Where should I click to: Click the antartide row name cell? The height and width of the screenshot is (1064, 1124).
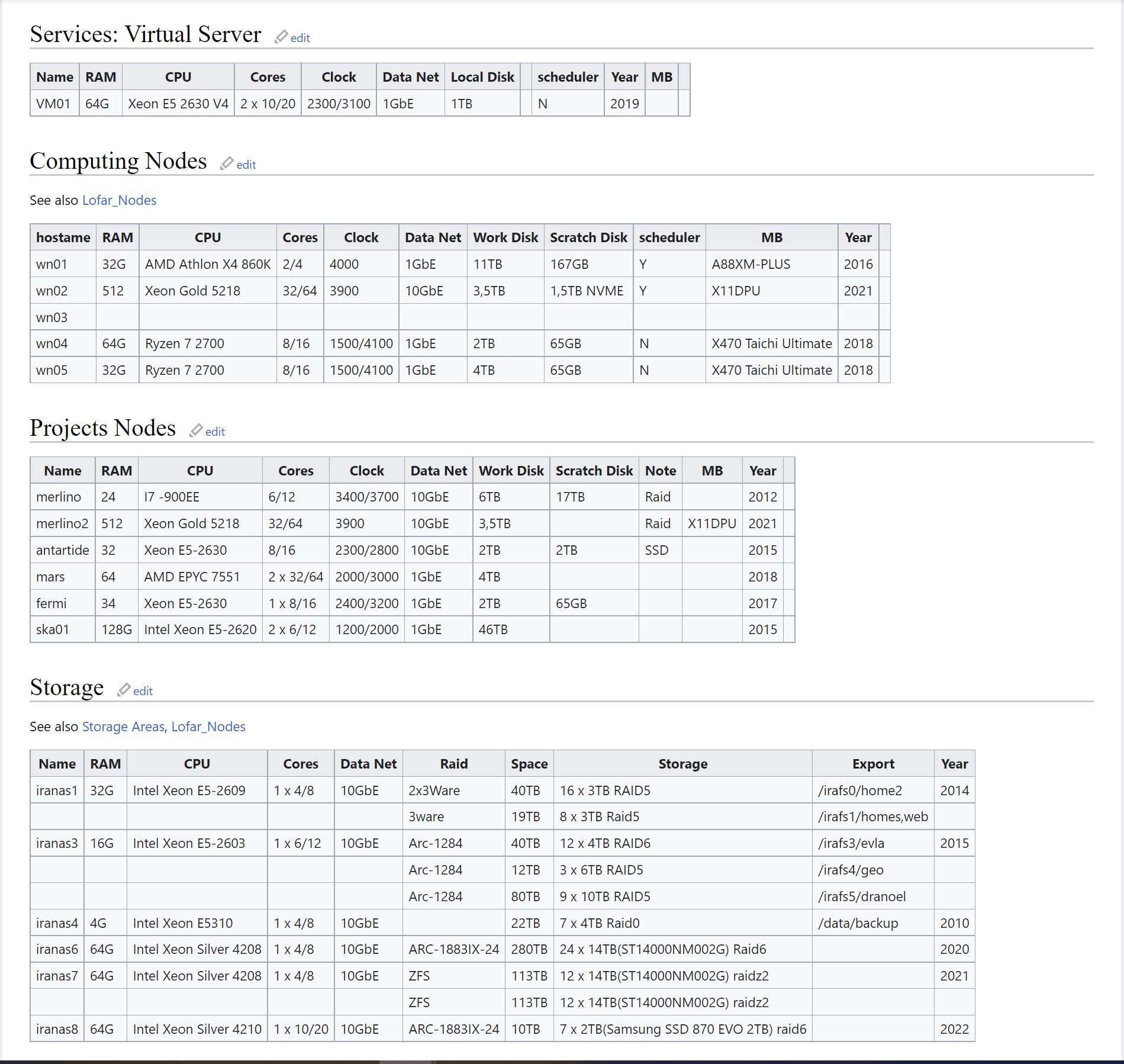[63, 550]
